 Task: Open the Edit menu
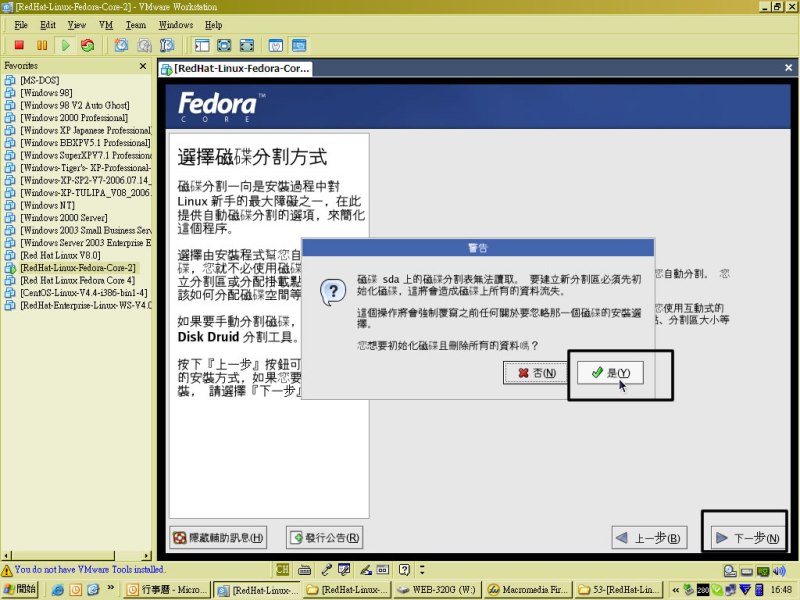(48, 25)
